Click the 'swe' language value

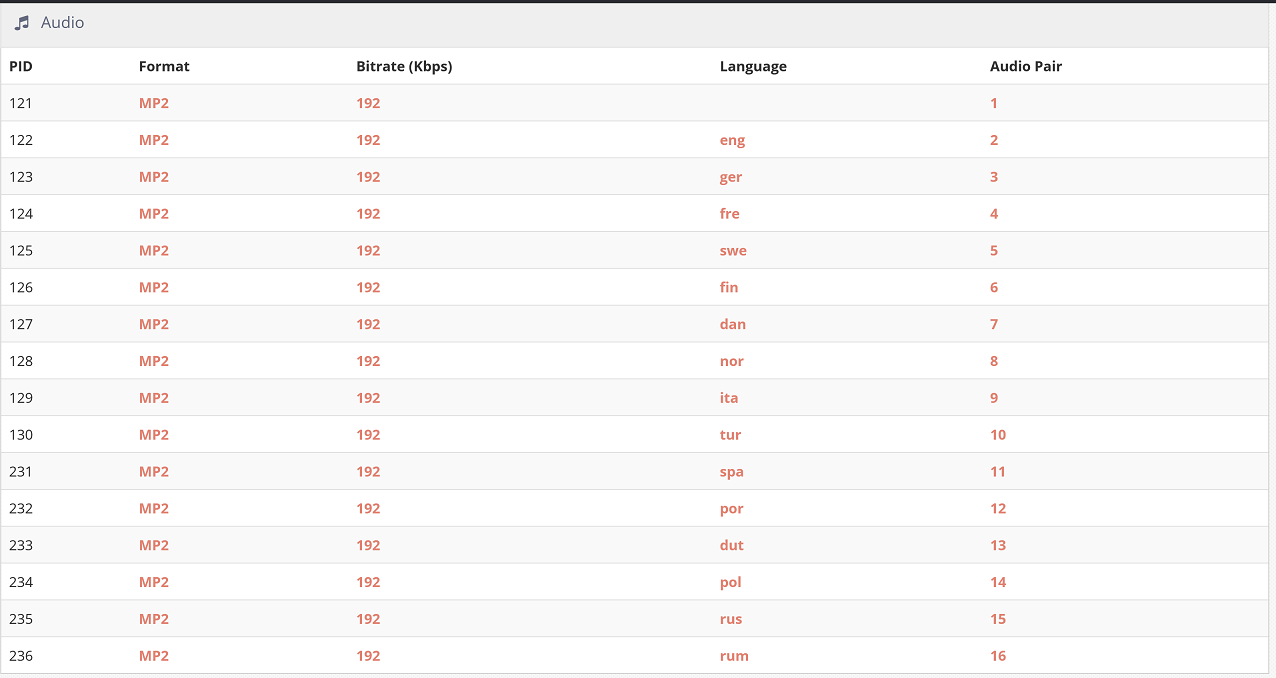point(733,251)
